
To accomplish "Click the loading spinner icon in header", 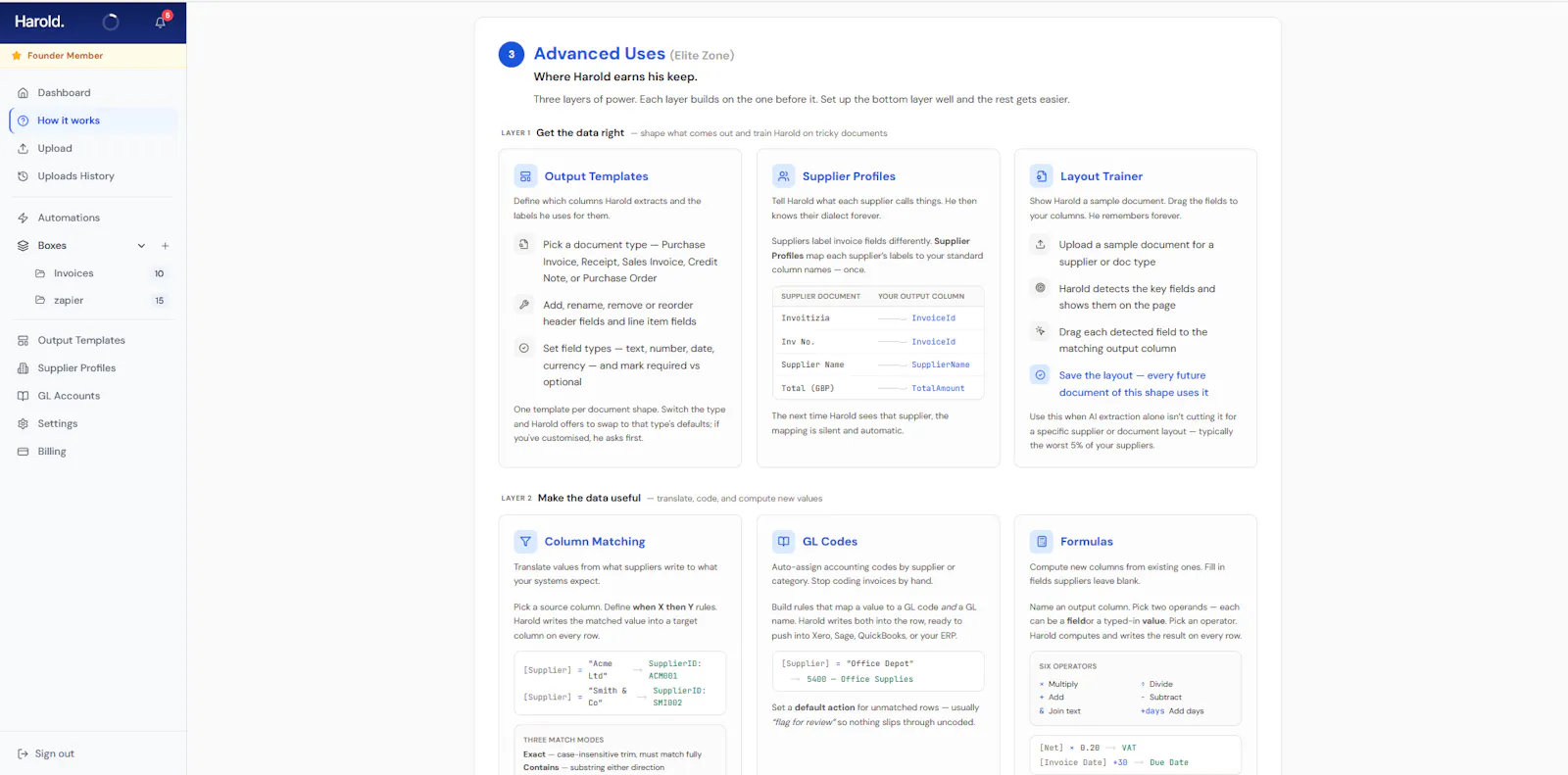I will [111, 22].
